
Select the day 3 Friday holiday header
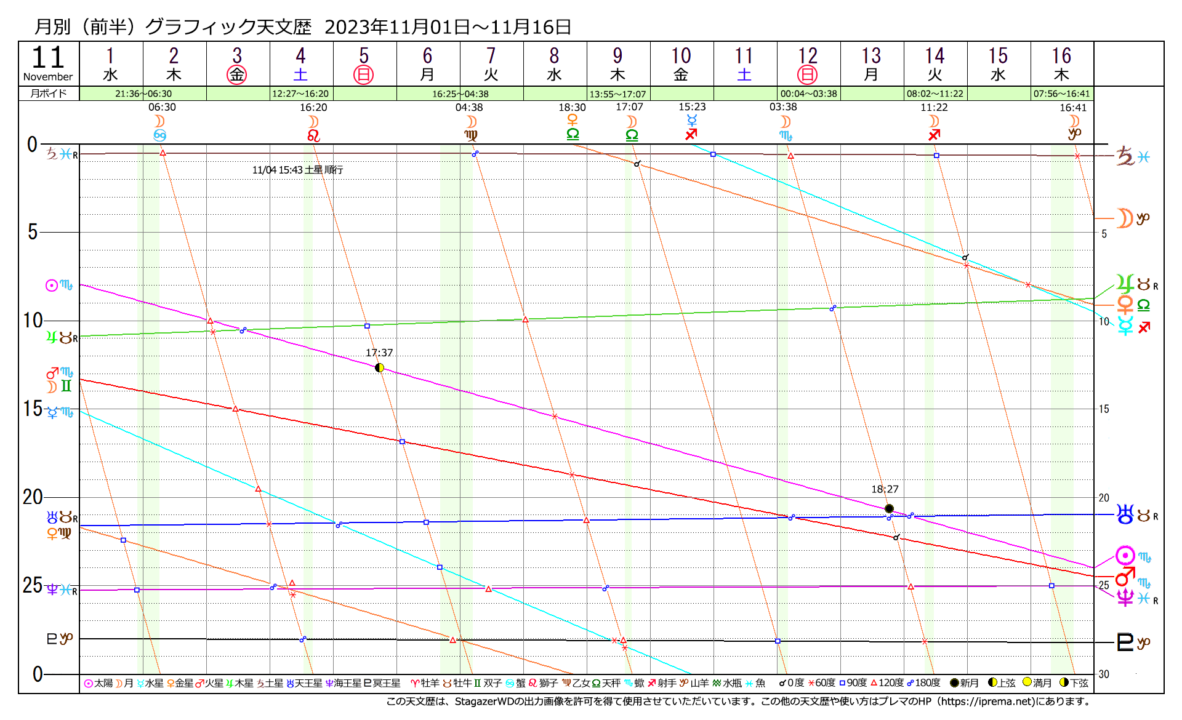pyautogui.click(x=237, y=65)
